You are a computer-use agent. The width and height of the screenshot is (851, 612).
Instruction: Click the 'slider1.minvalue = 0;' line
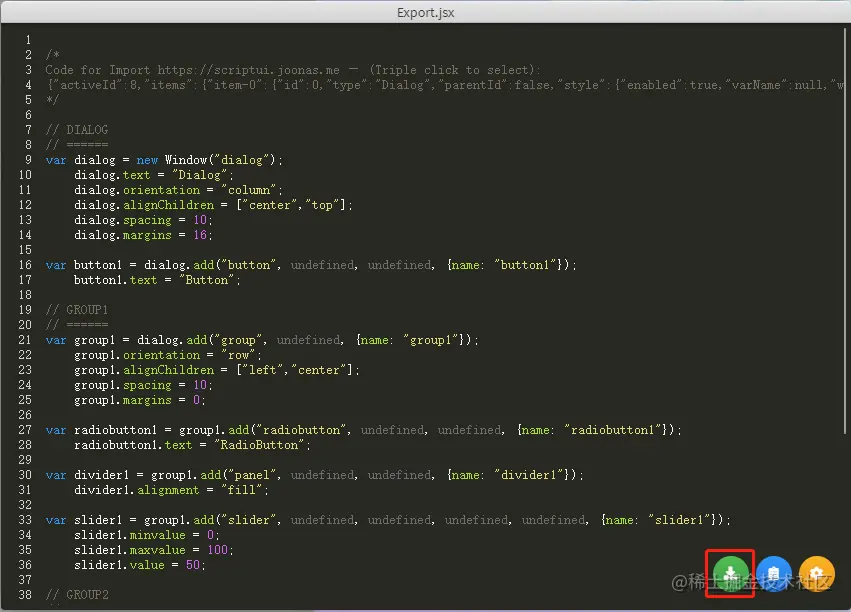tap(147, 535)
